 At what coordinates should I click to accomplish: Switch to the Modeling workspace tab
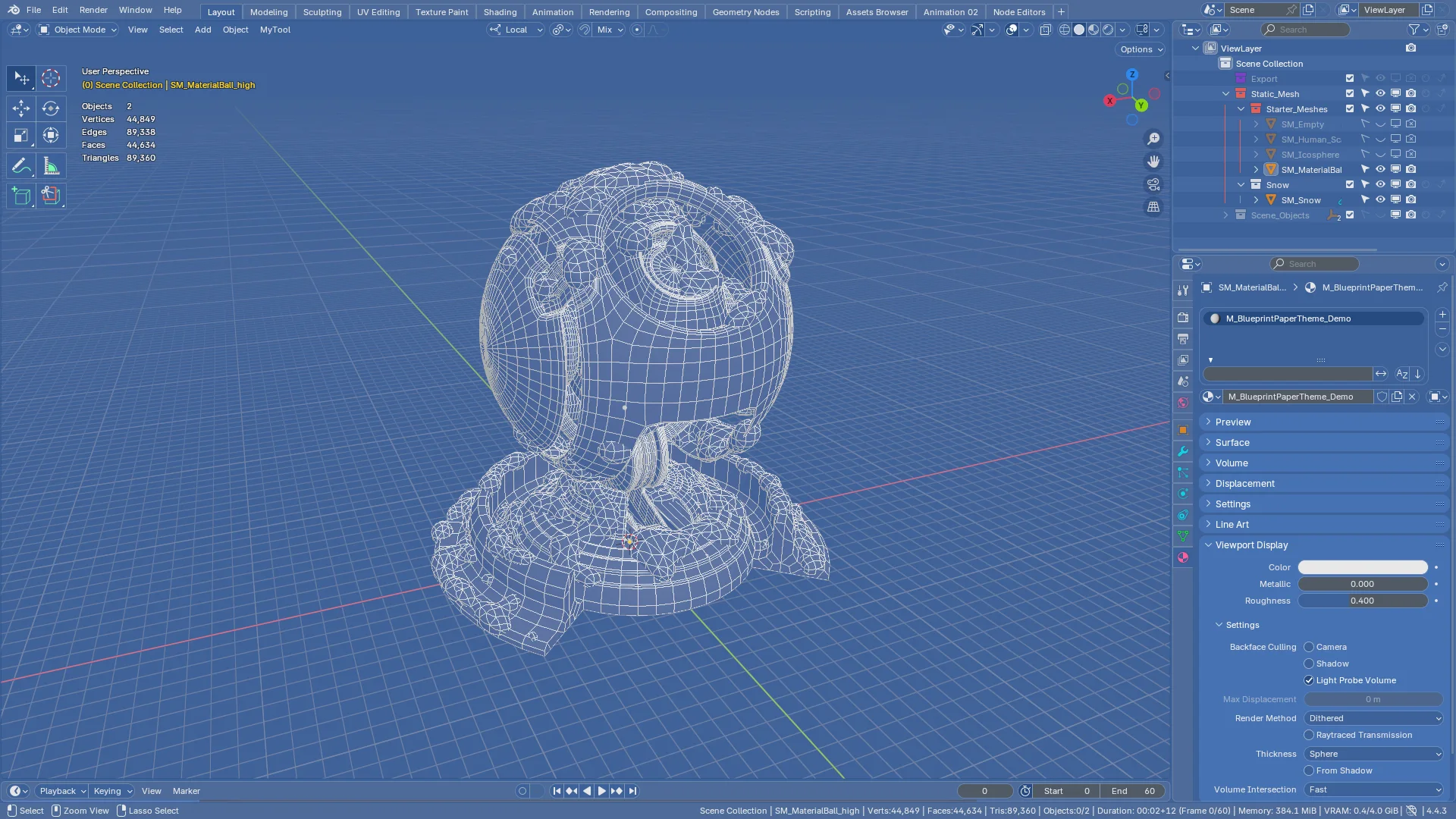269,11
